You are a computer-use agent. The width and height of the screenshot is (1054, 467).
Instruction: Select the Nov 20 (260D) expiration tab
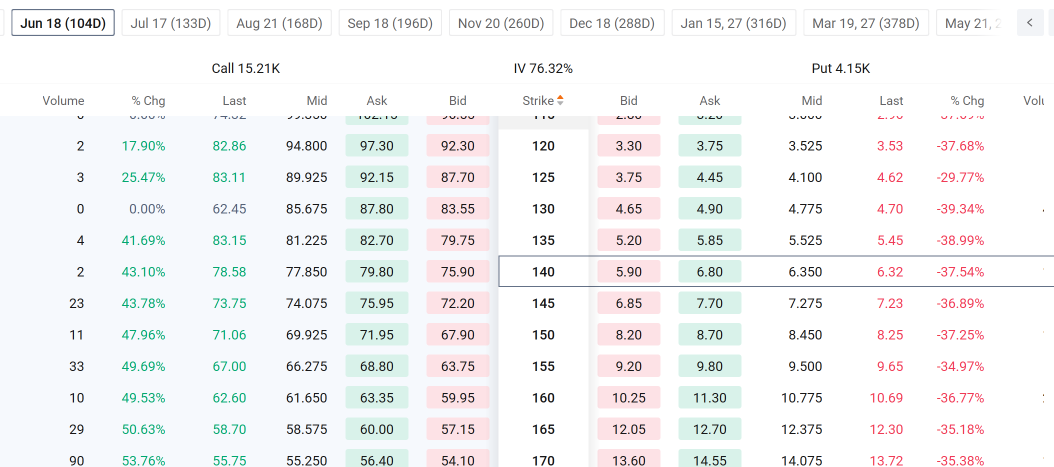501,23
